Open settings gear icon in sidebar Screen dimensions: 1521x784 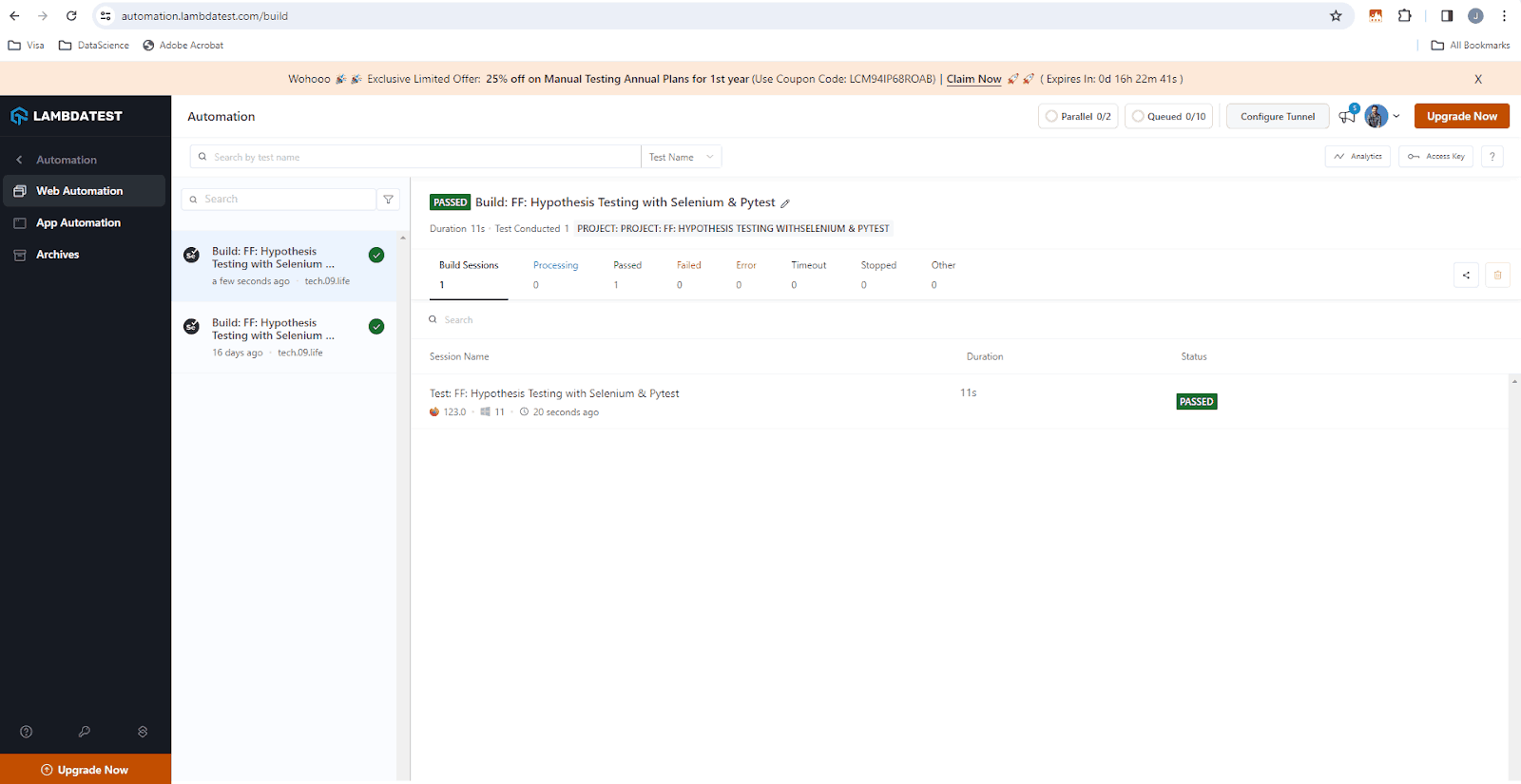pos(143,732)
